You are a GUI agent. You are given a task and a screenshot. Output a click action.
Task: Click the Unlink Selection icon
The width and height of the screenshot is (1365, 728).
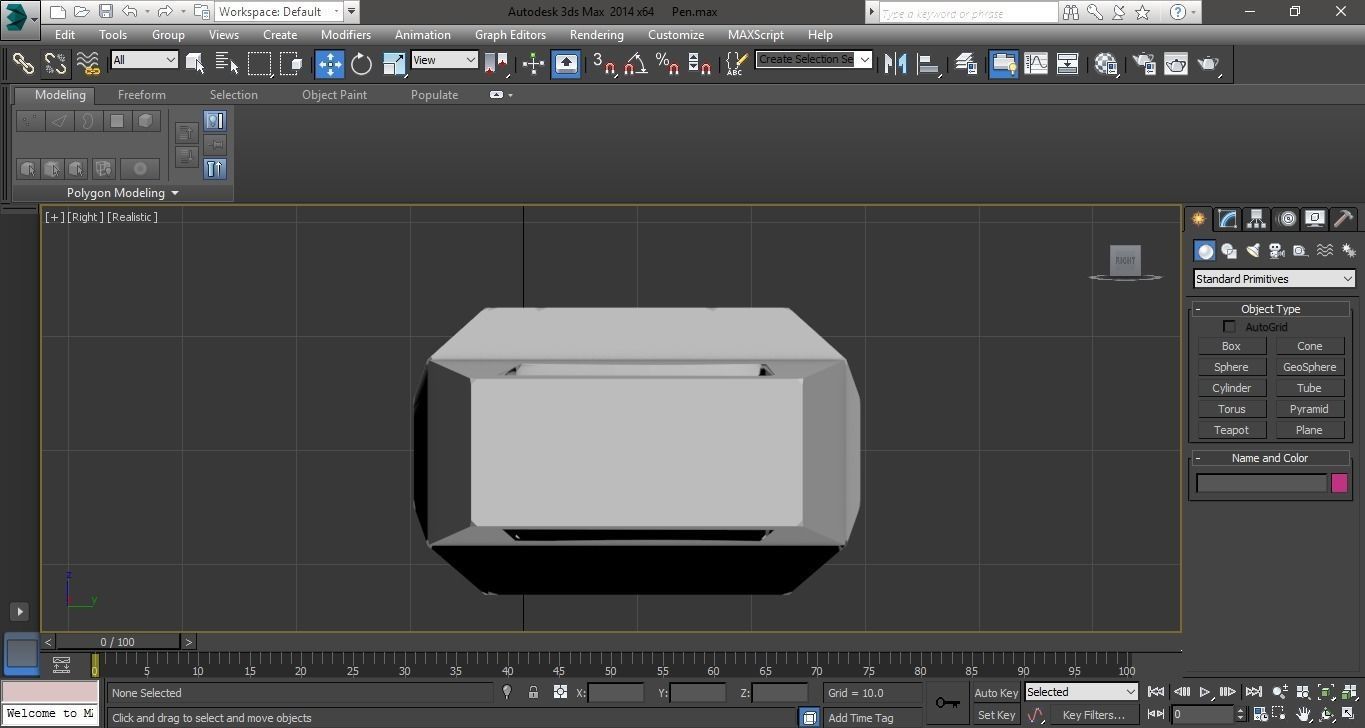point(56,64)
